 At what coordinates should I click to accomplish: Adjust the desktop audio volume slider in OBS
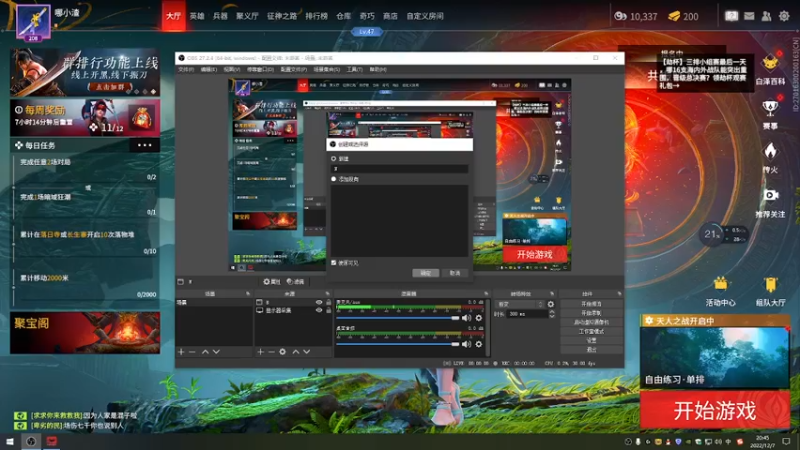coord(398,344)
